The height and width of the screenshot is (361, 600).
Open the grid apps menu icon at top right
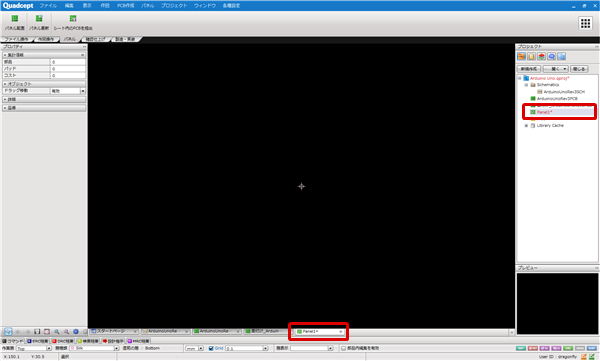(x=585, y=23)
